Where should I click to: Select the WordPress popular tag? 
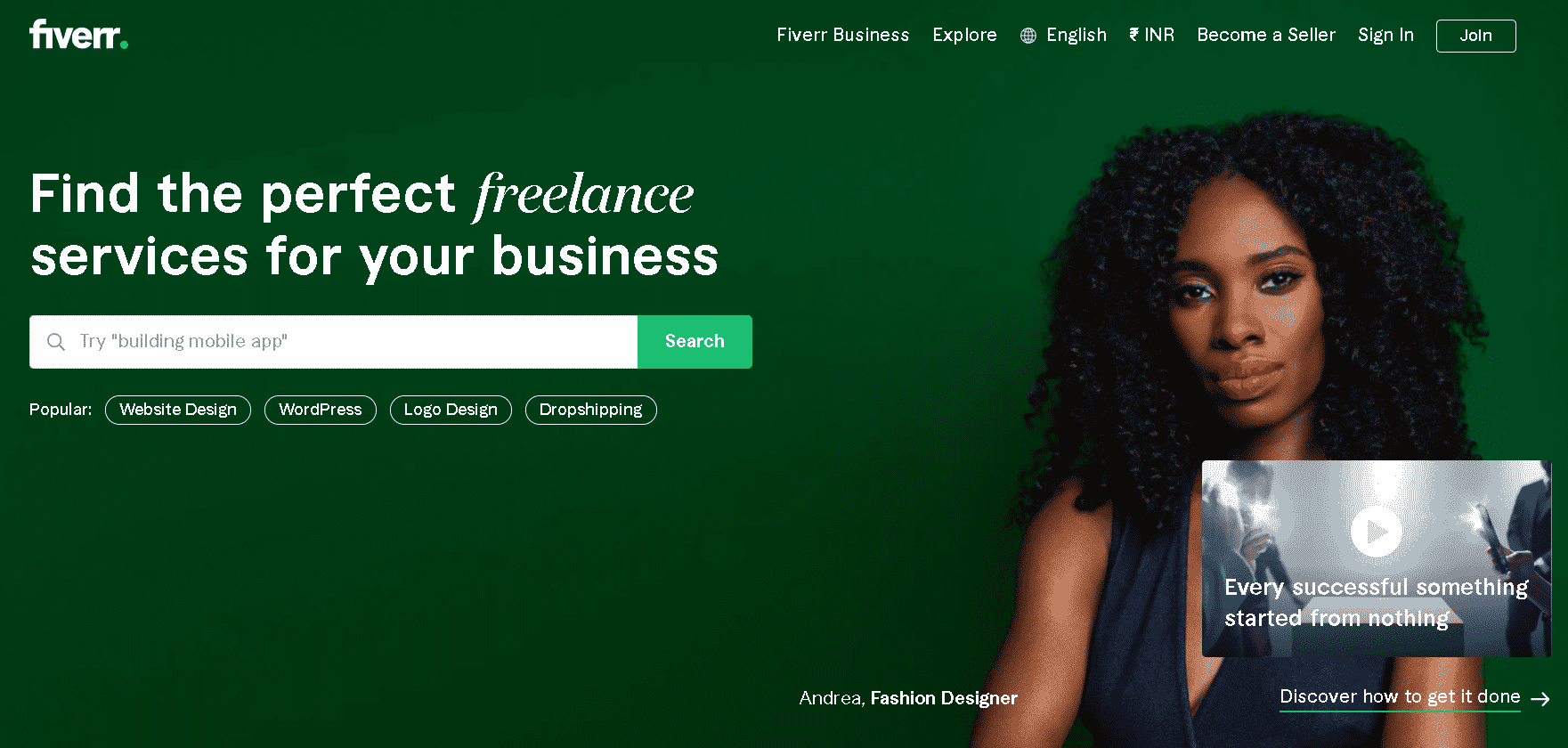click(x=321, y=410)
